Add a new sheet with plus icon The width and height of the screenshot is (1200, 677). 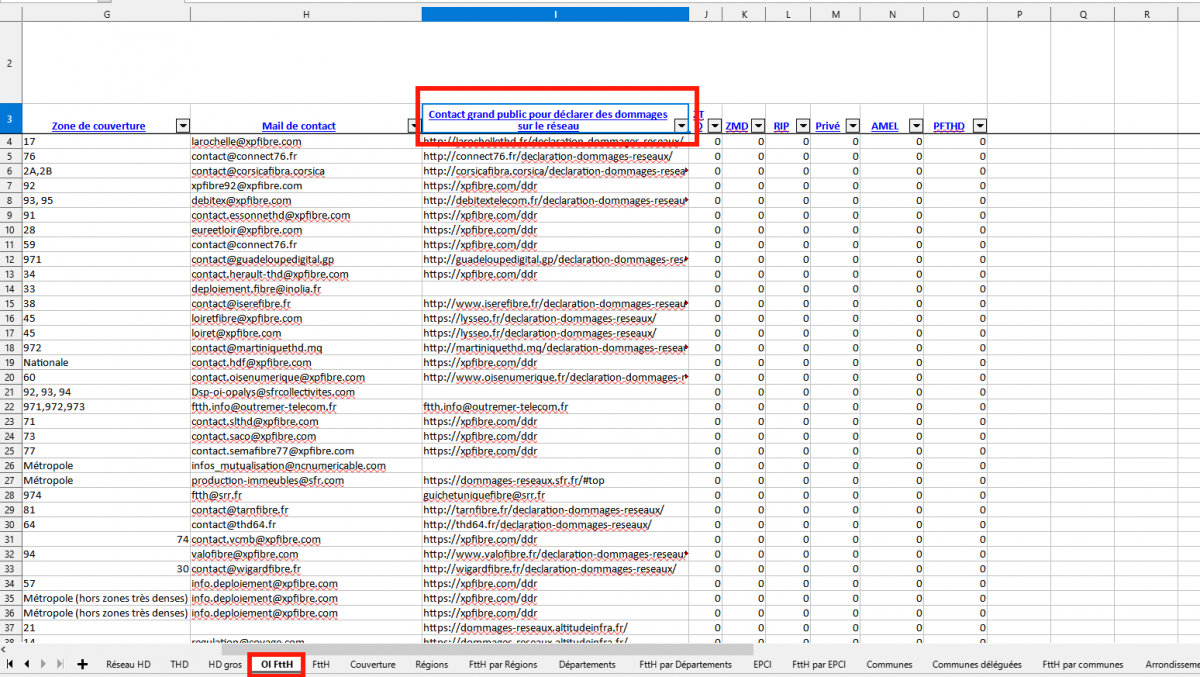click(x=82, y=664)
